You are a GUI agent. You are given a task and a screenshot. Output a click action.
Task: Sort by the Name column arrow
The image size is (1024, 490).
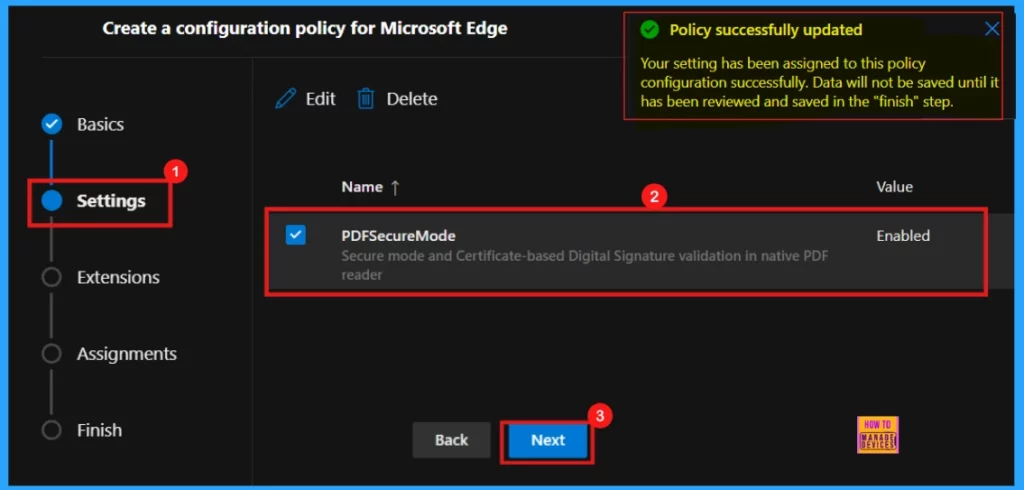[394, 188]
